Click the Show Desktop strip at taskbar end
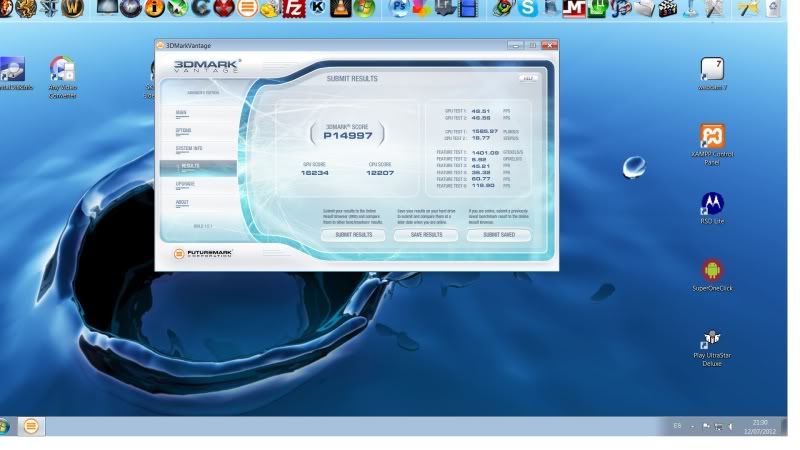The image size is (800, 450). coord(784,427)
